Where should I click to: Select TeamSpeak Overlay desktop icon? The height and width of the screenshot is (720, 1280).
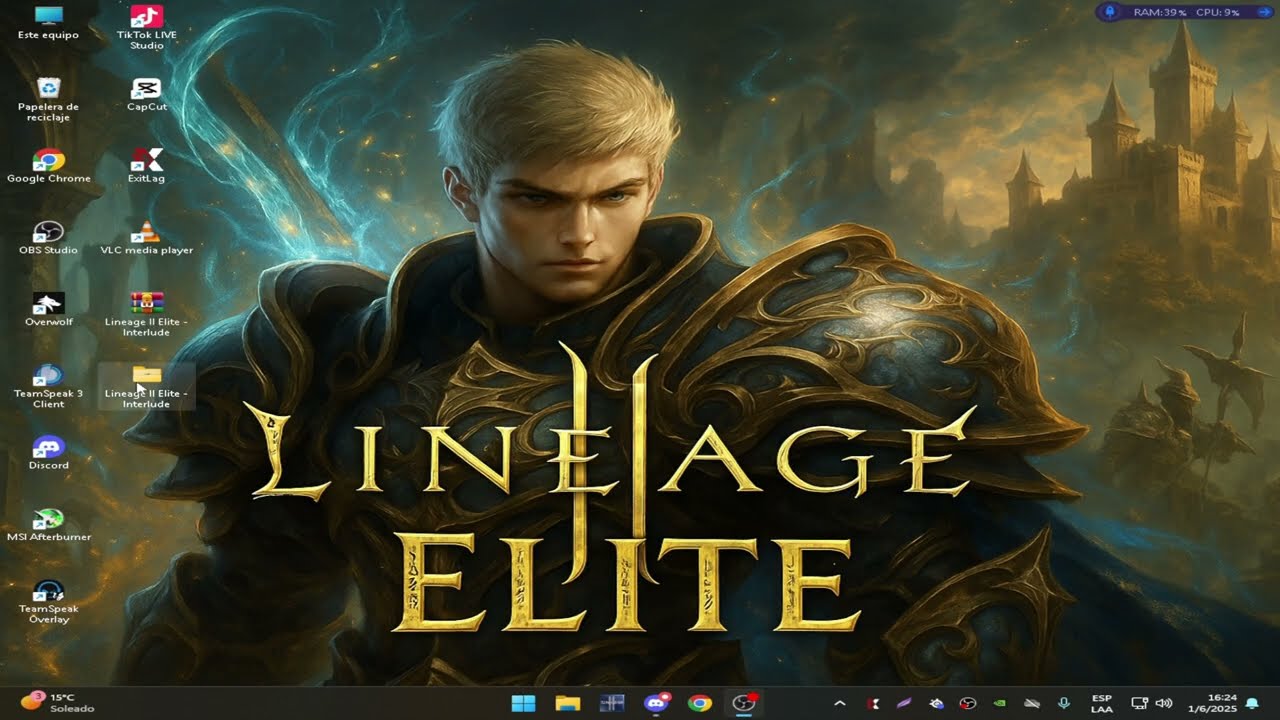pos(48,601)
